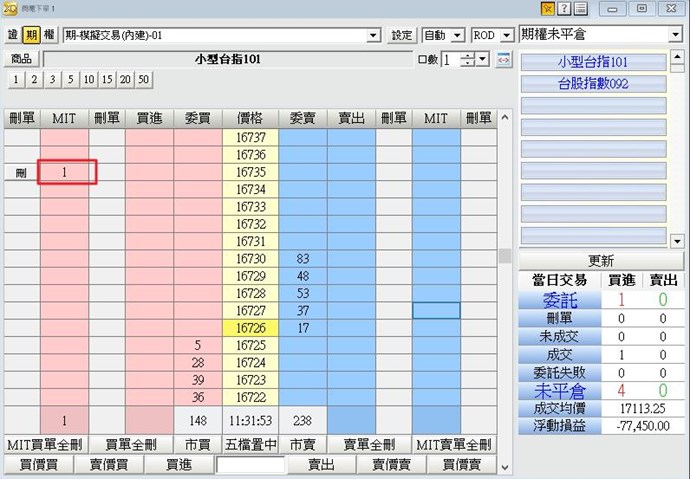The height and width of the screenshot is (479, 690).
Task: Click the 設定 settings button
Action: pyautogui.click(x=402, y=35)
